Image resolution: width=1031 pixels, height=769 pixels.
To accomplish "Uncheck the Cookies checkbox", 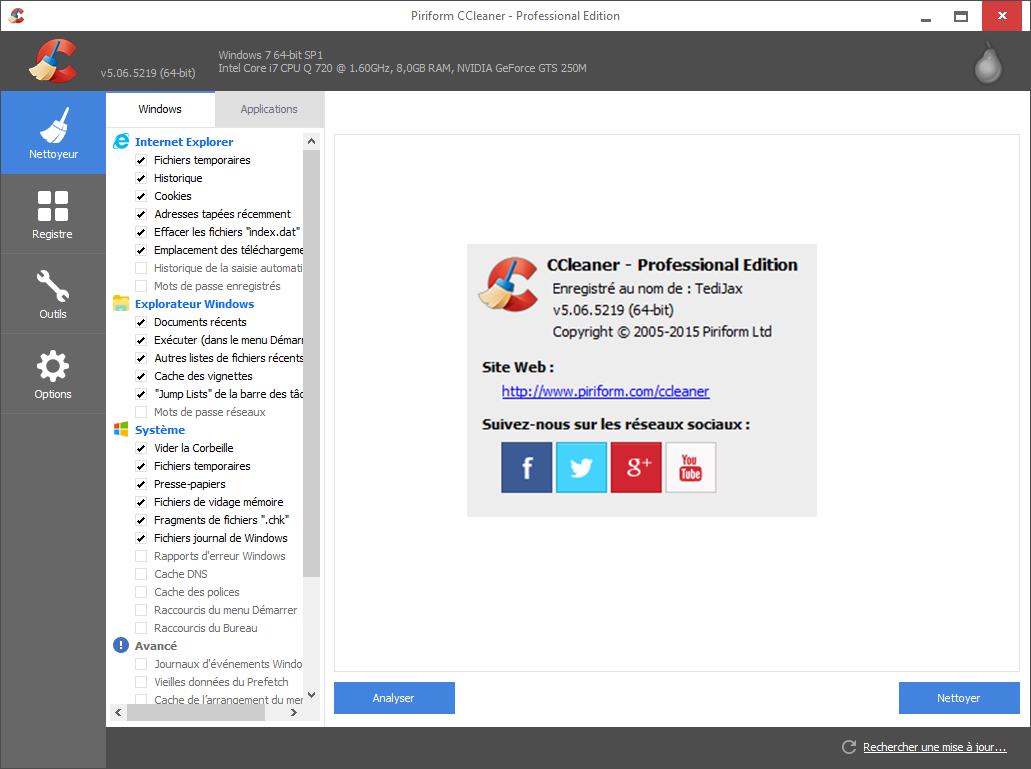I will (141, 196).
